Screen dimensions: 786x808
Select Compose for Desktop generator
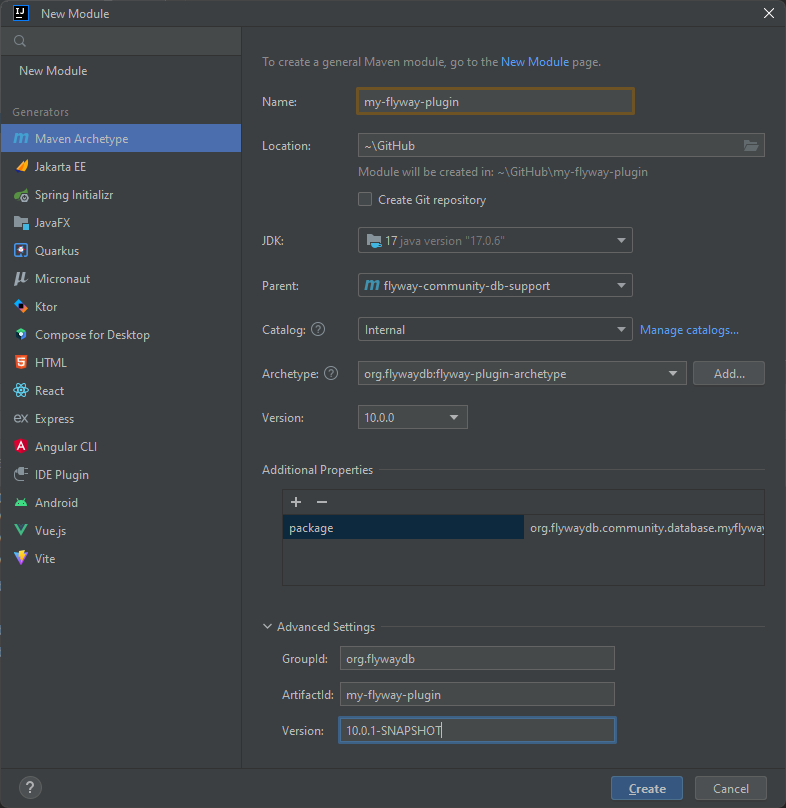tap(121, 334)
